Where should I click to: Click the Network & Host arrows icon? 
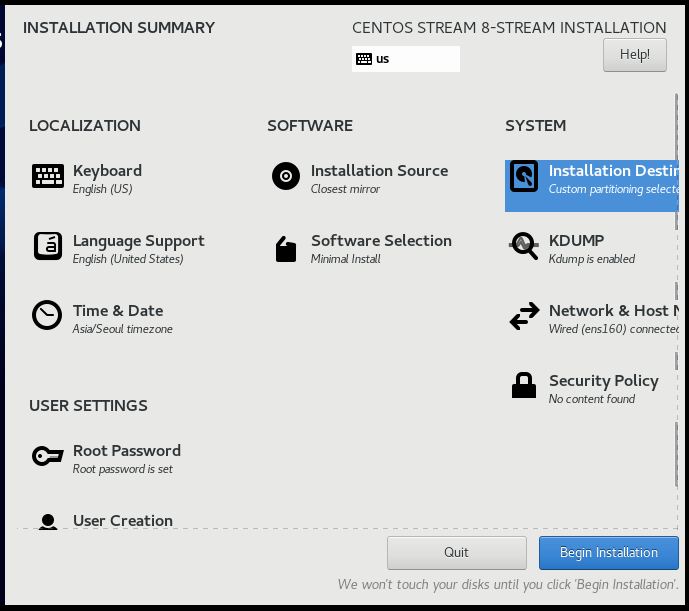coord(524,316)
